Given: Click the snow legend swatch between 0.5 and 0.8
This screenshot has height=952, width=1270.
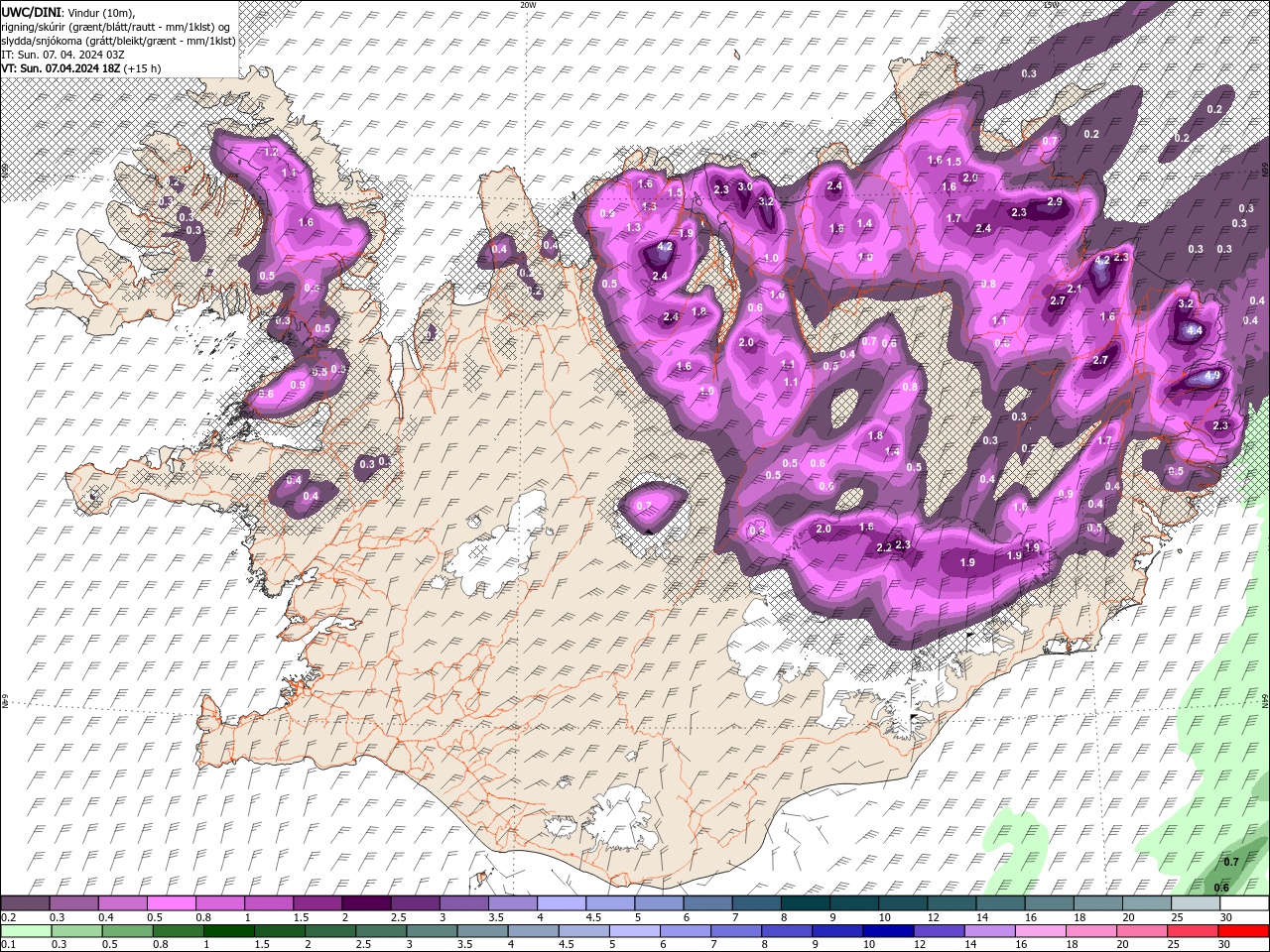Looking at the screenshot, I should (172, 903).
